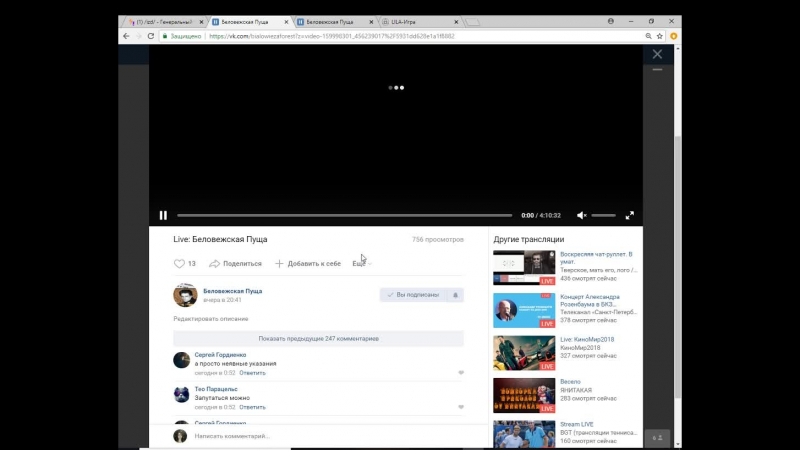This screenshot has height=450, width=800.
Task: Open Тео Парацельс profile link
Action: coord(216,389)
